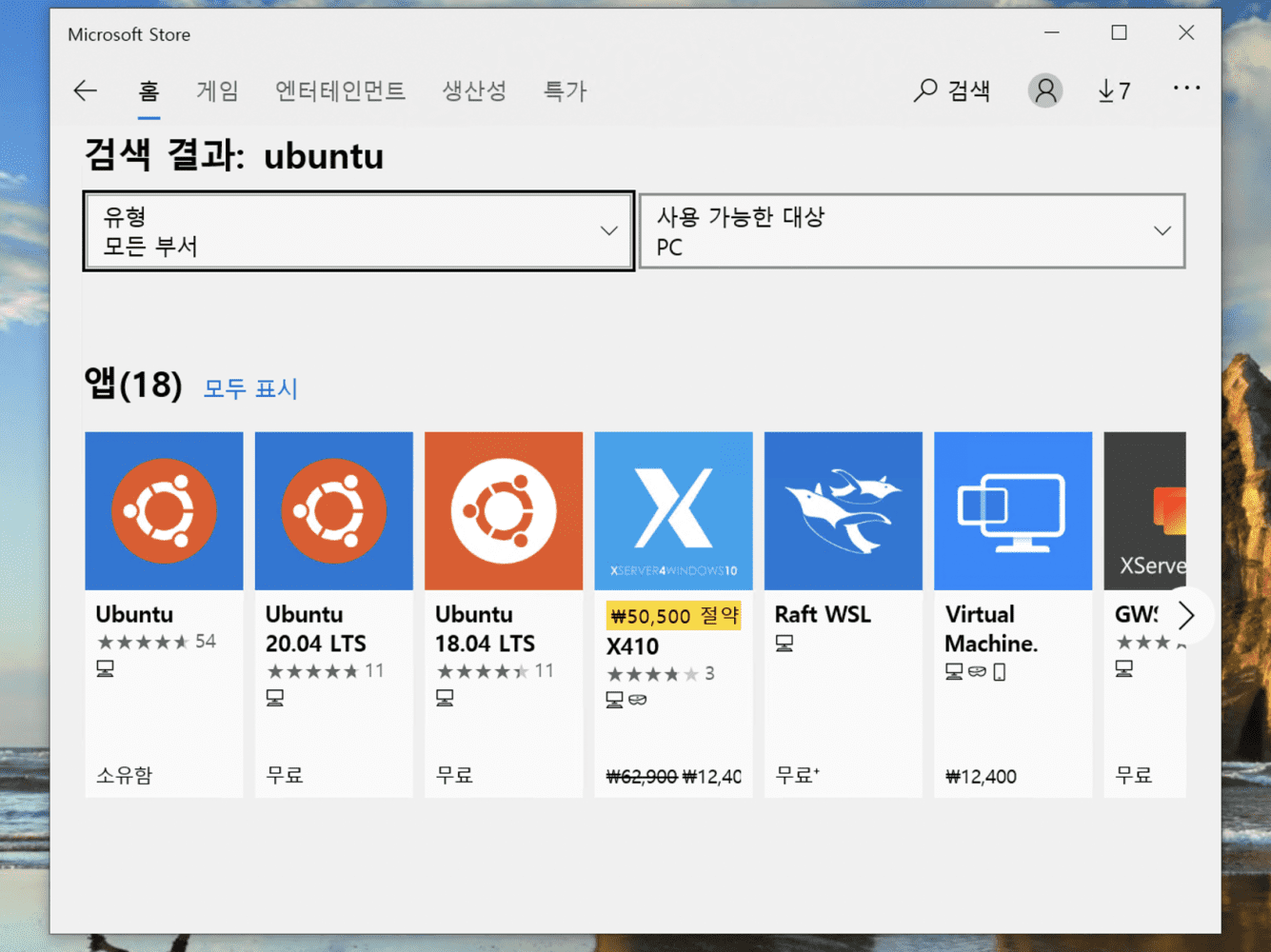Click the mobile device icon under Virtual Machine
Image resolution: width=1271 pixels, height=952 pixels.
(x=1000, y=672)
